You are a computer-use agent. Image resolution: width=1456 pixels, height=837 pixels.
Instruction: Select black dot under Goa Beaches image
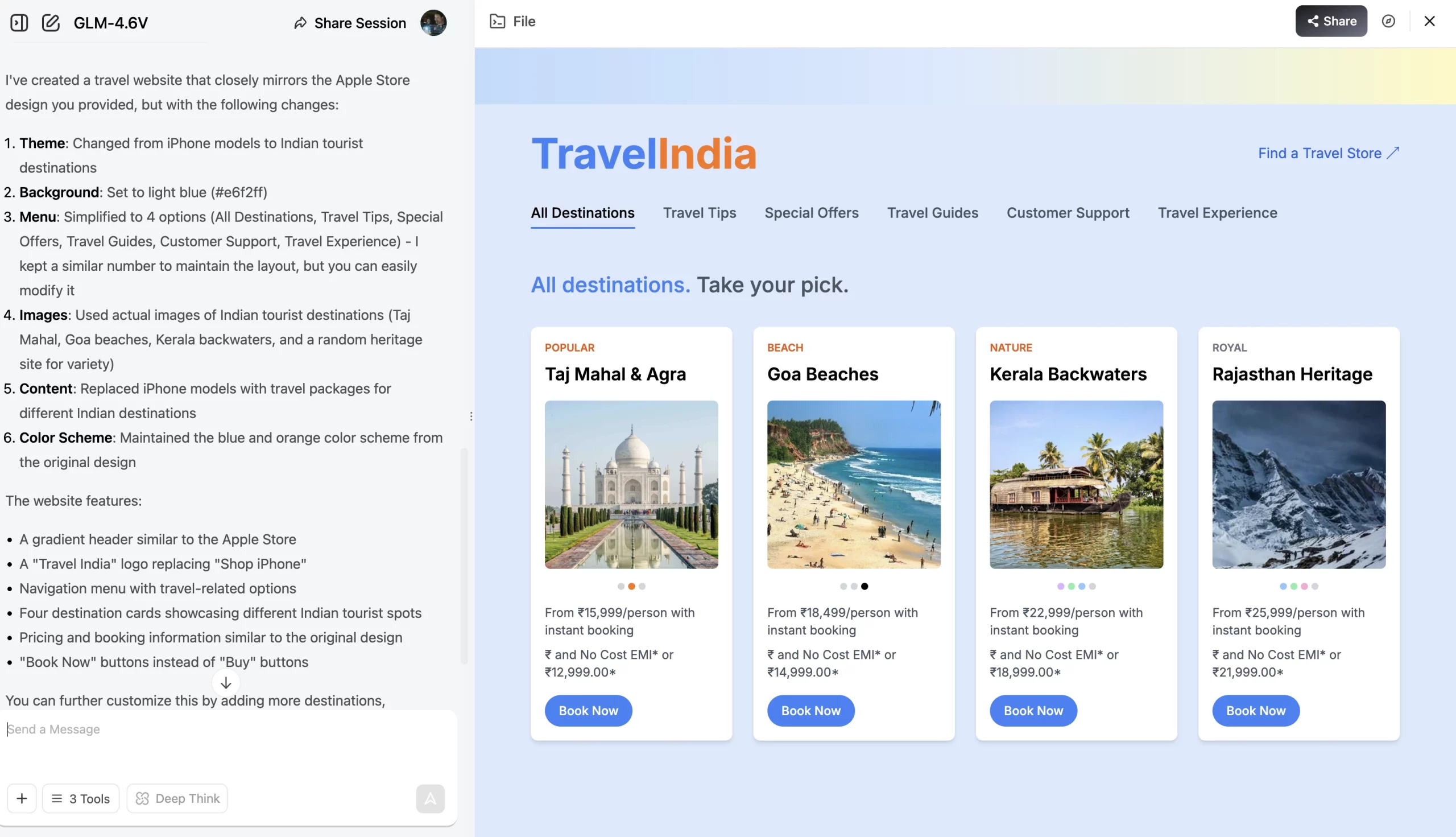click(x=864, y=587)
